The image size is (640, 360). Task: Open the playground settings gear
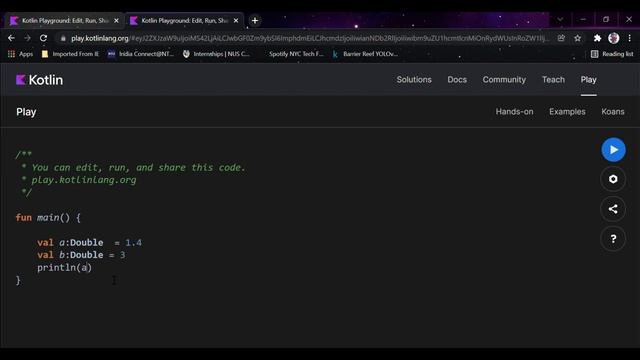pos(613,179)
